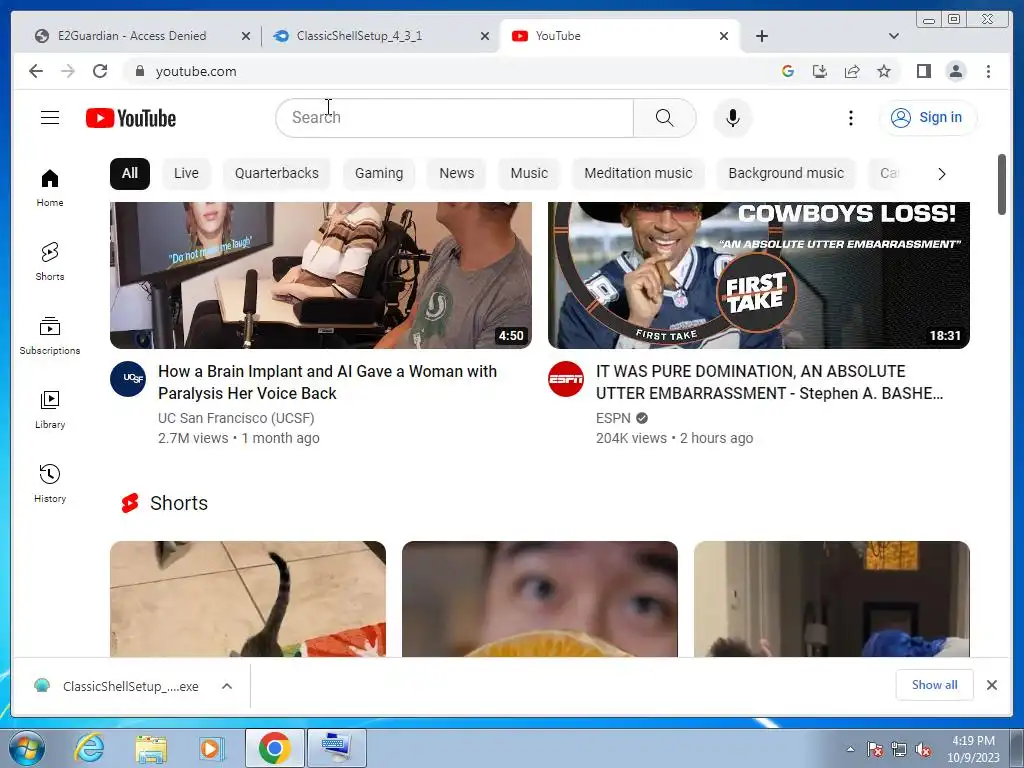Screen dimensions: 1024x768
Task: Open Windows Explorer from taskbar
Action: coord(151,748)
